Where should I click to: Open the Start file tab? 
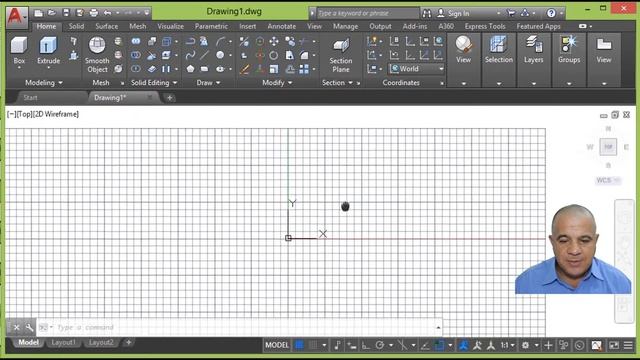tap(31, 98)
